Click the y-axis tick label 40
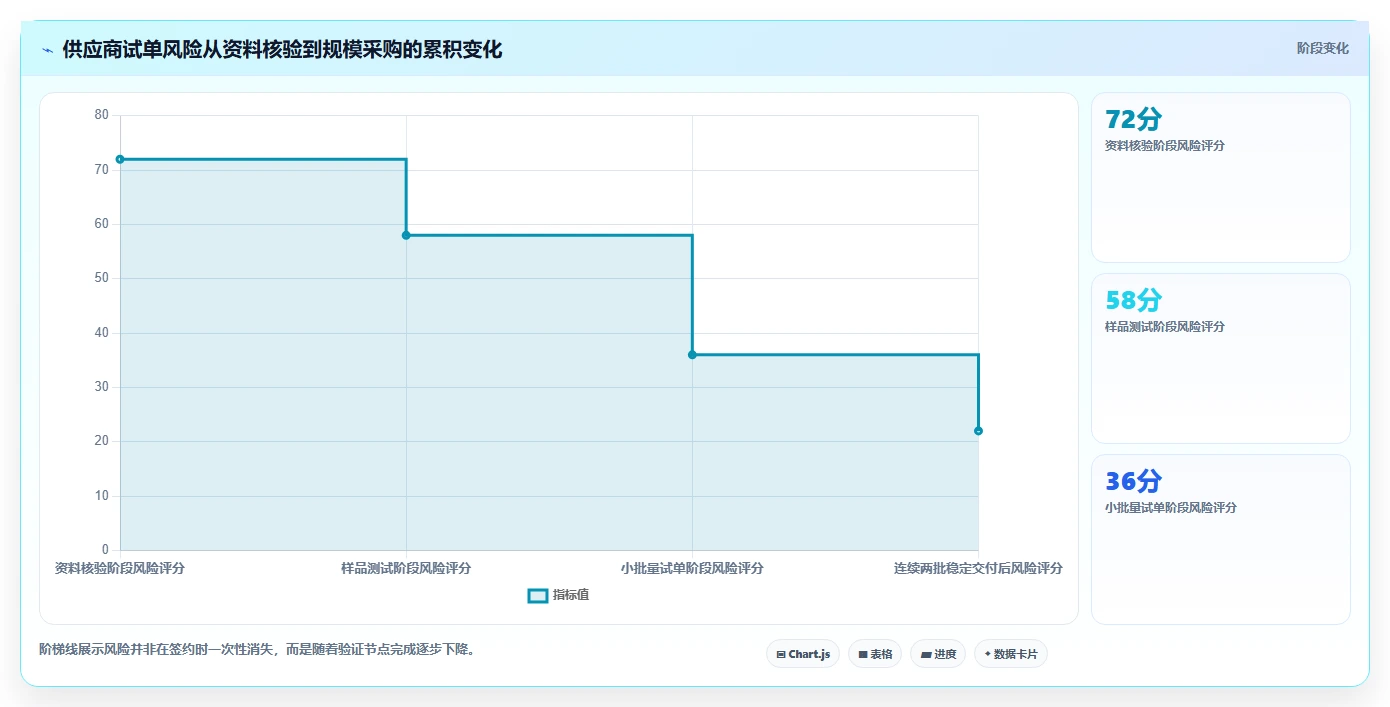Viewport: 1390px width, 707px height. [102, 333]
